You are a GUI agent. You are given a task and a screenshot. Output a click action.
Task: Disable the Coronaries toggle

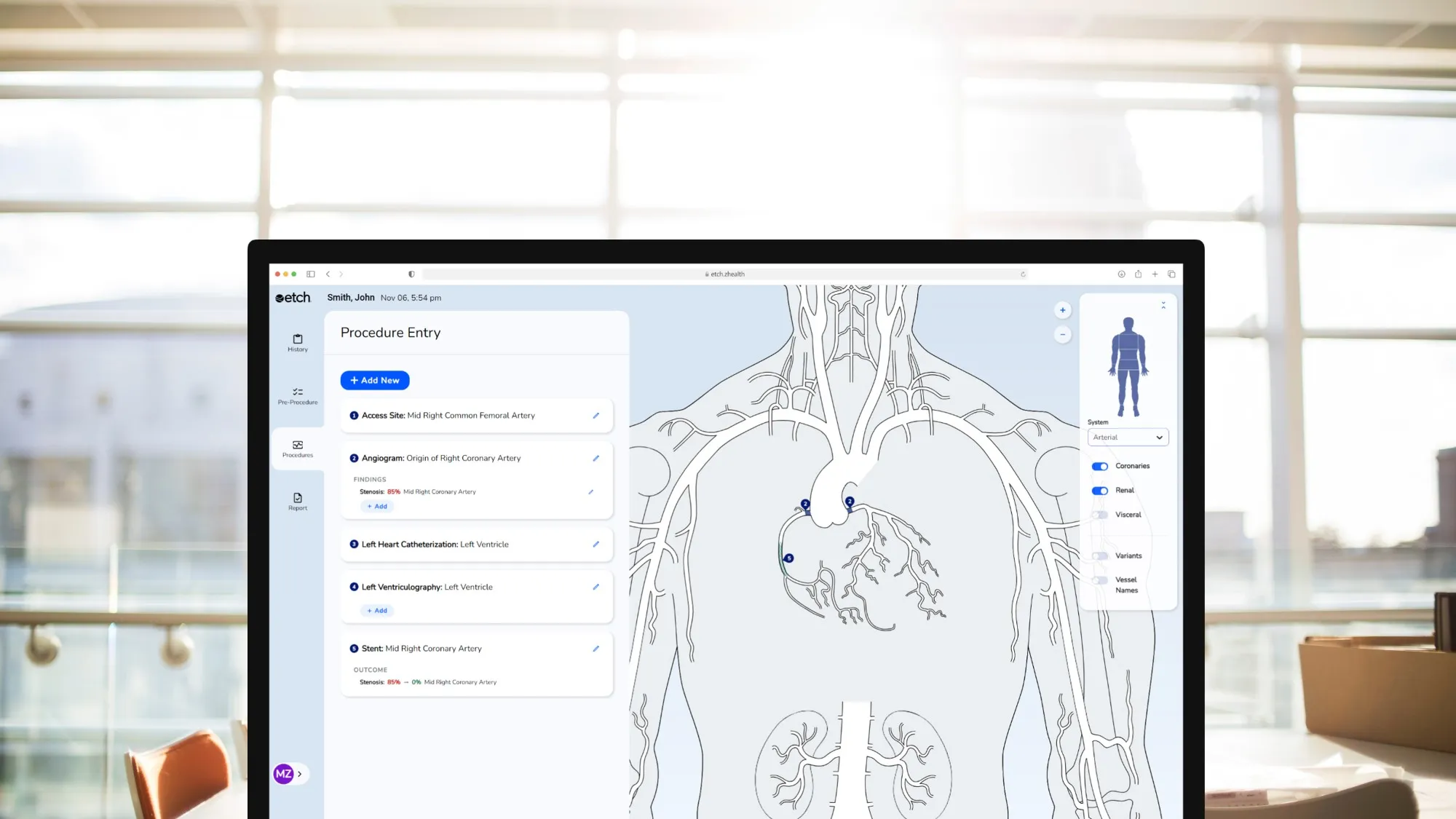point(1099,466)
